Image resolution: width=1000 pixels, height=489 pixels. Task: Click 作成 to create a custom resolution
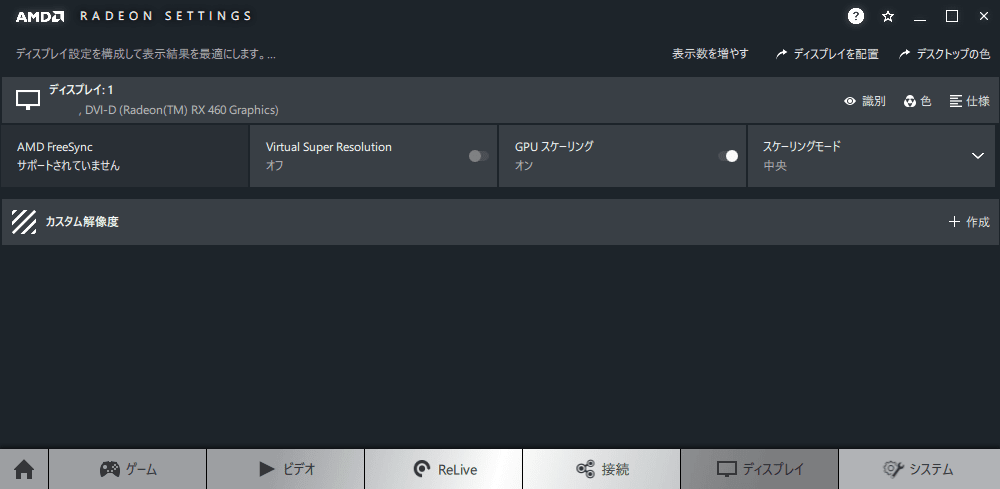pyautogui.click(x=969, y=222)
